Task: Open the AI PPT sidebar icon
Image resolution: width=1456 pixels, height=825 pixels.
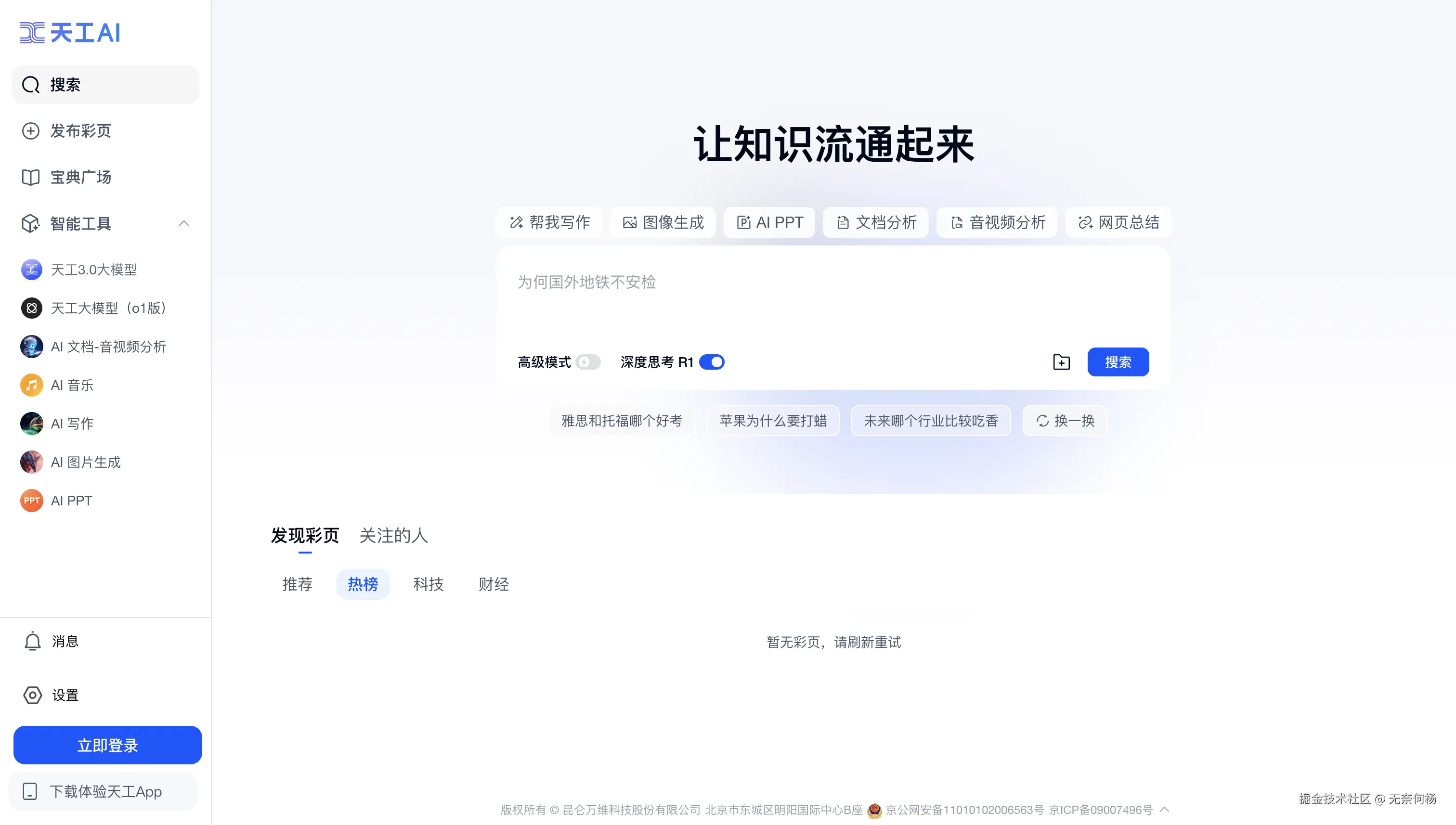Action: tap(32, 501)
